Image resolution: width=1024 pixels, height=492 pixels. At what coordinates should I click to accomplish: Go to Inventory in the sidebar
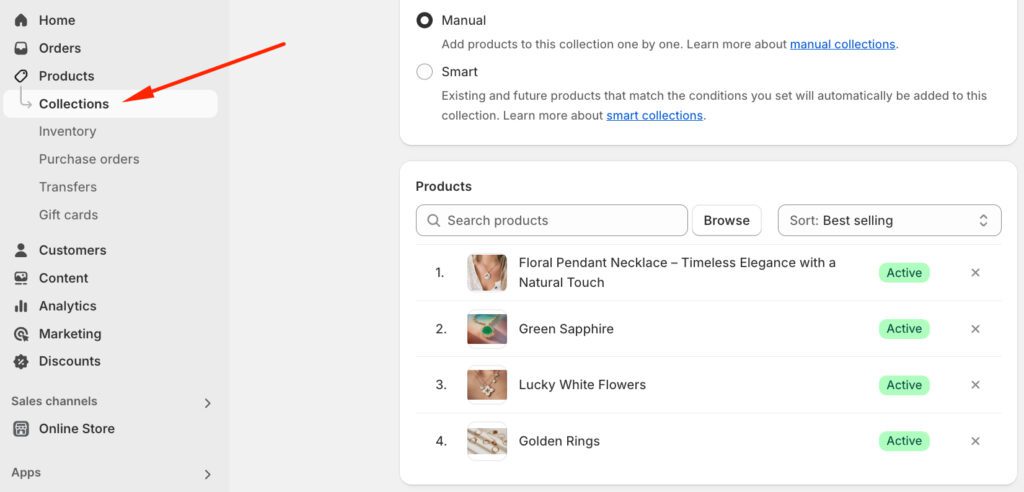point(68,131)
